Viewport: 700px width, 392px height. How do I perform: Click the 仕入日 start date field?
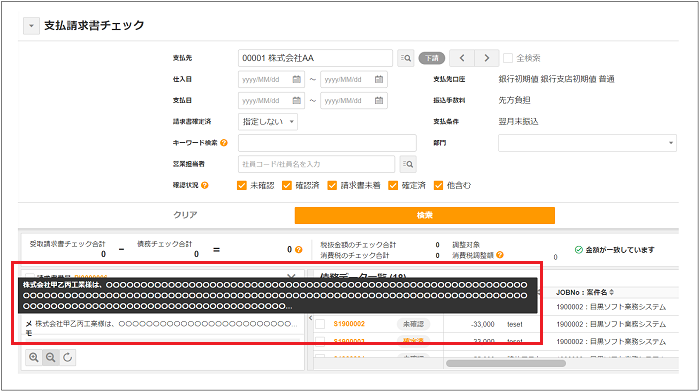(271, 79)
